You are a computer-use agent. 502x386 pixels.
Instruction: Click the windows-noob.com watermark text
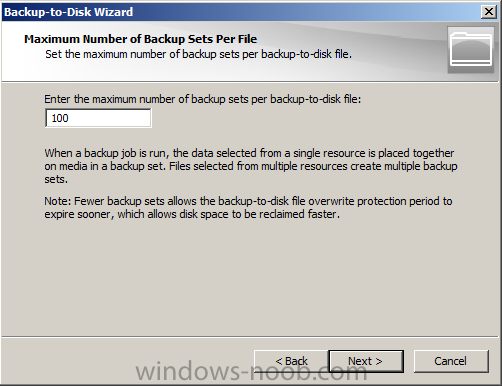[252, 372]
